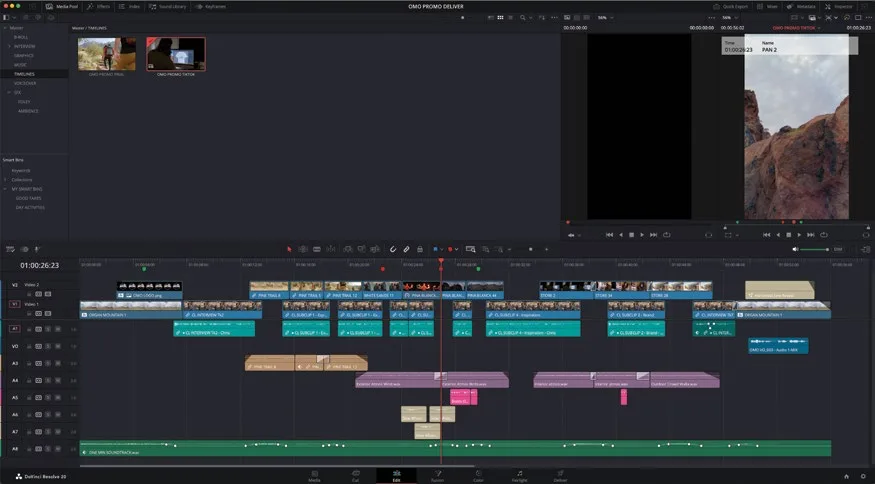The width and height of the screenshot is (875, 484).
Task: Open the Index panel tab
Action: (129, 6)
